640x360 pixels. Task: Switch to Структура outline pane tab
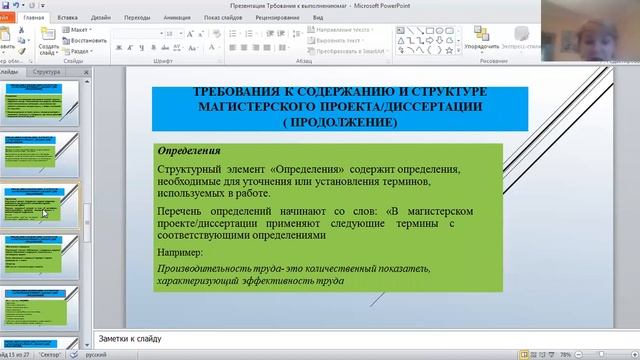click(47, 72)
